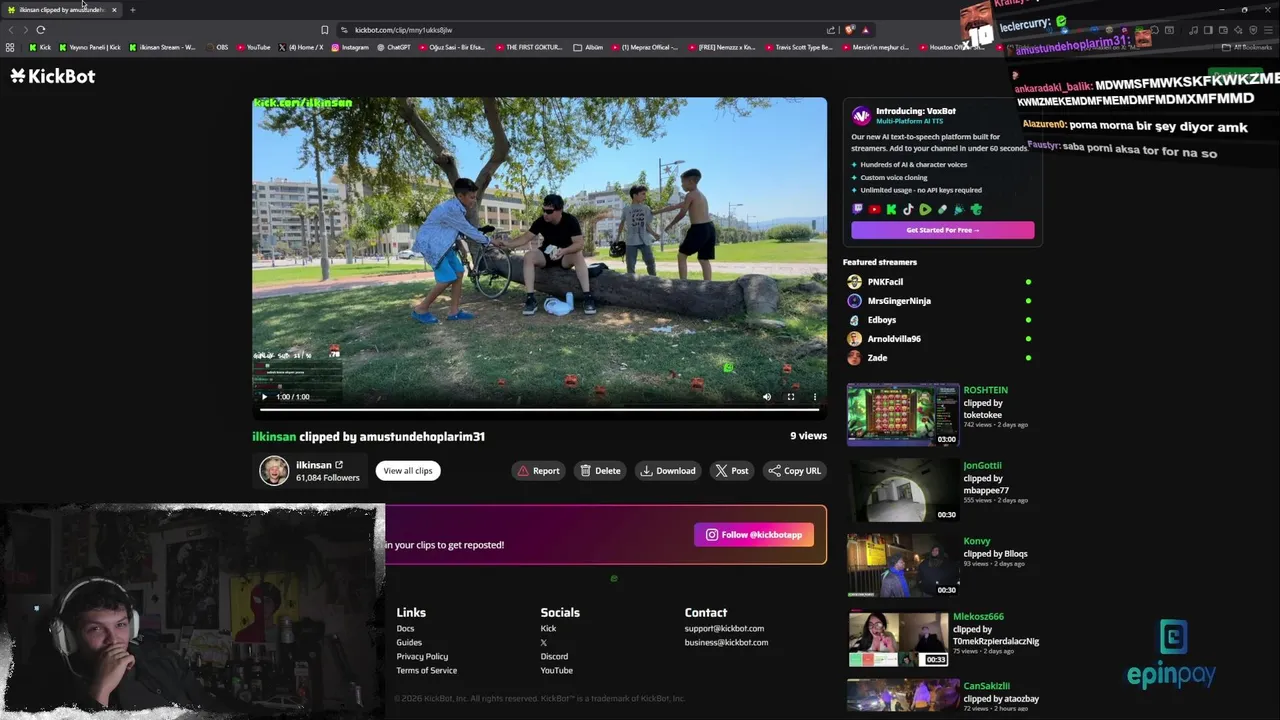Open the Kick socials link
Image resolution: width=1280 pixels, height=720 pixels.
[548, 629]
